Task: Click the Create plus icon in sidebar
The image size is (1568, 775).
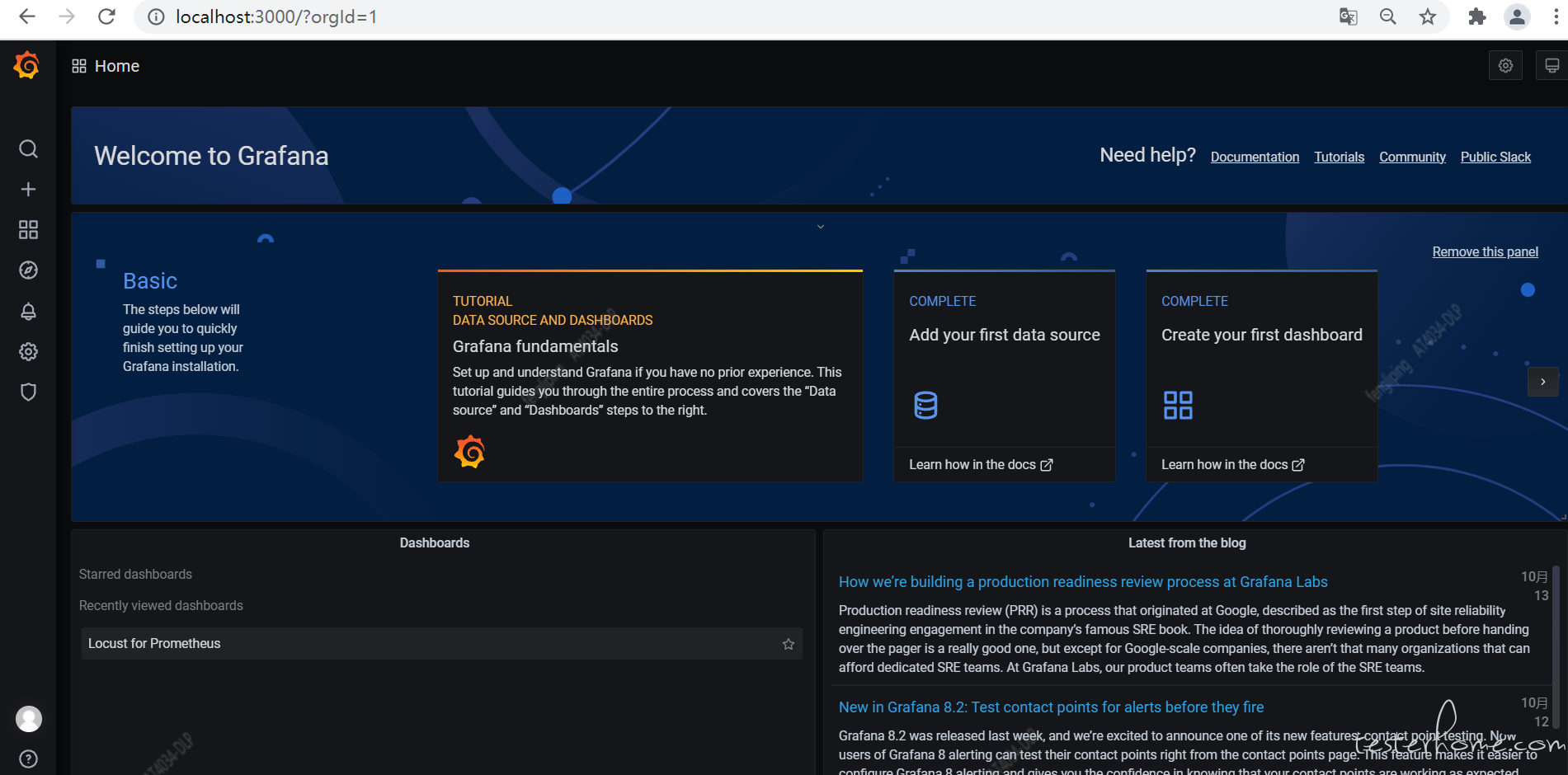Action: click(x=28, y=190)
